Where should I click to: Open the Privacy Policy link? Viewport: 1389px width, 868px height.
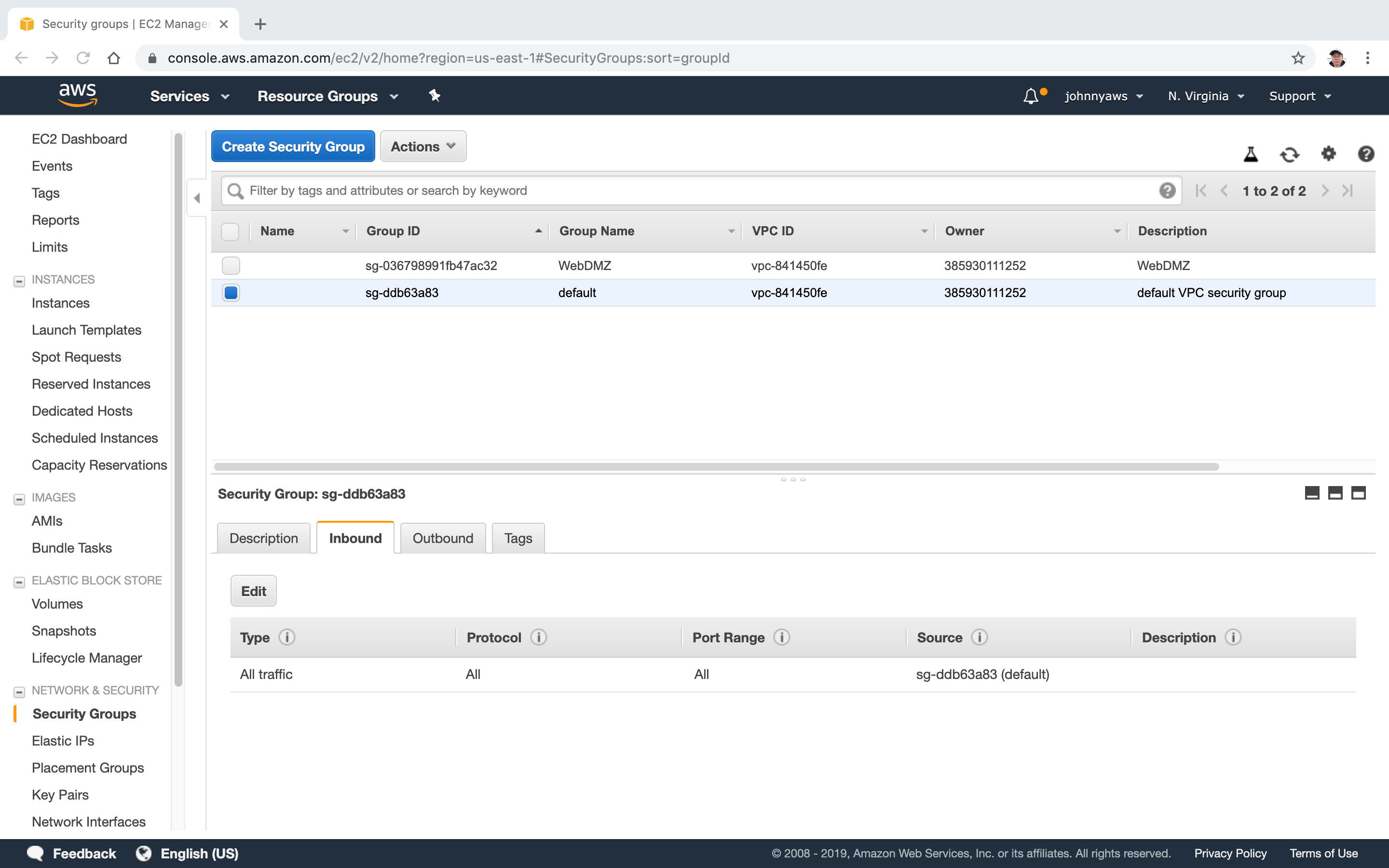click(x=1230, y=853)
